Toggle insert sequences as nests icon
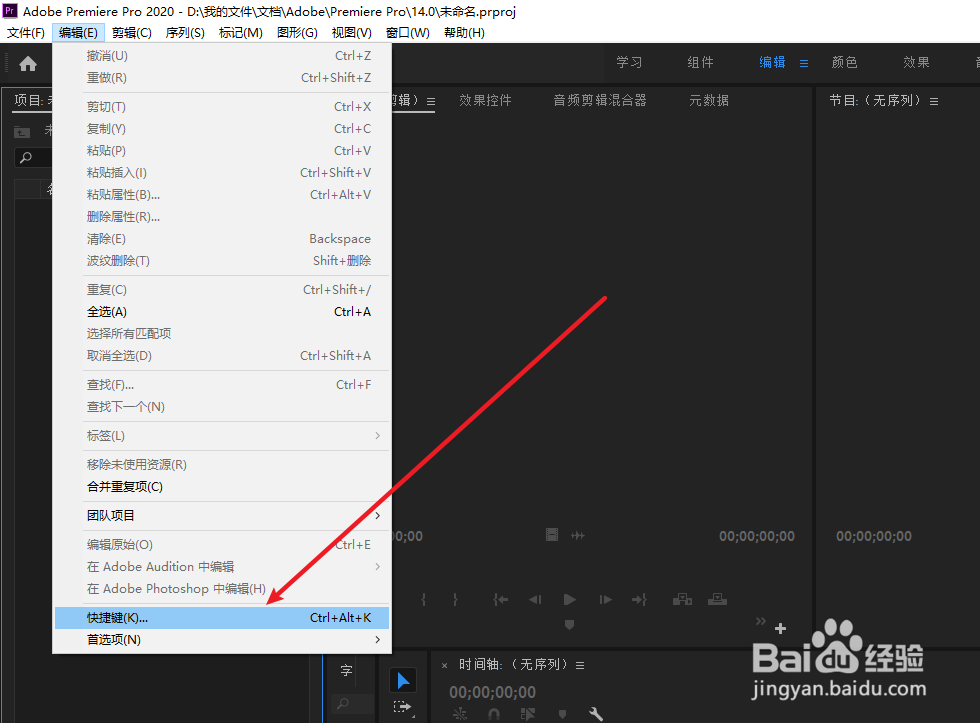 (460, 714)
